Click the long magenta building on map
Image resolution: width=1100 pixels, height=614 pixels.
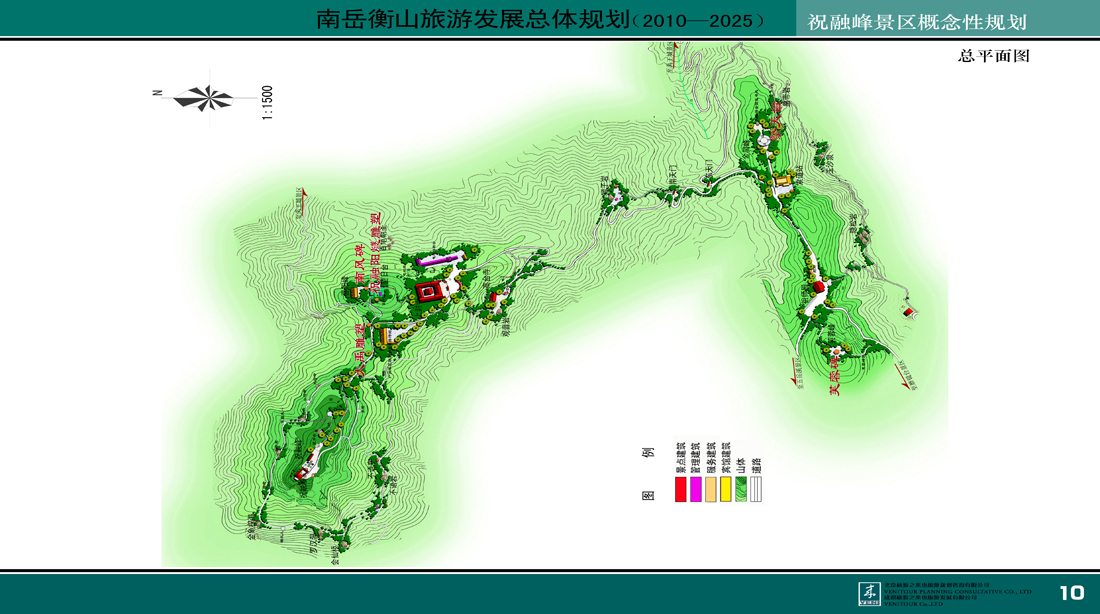(x=437, y=260)
